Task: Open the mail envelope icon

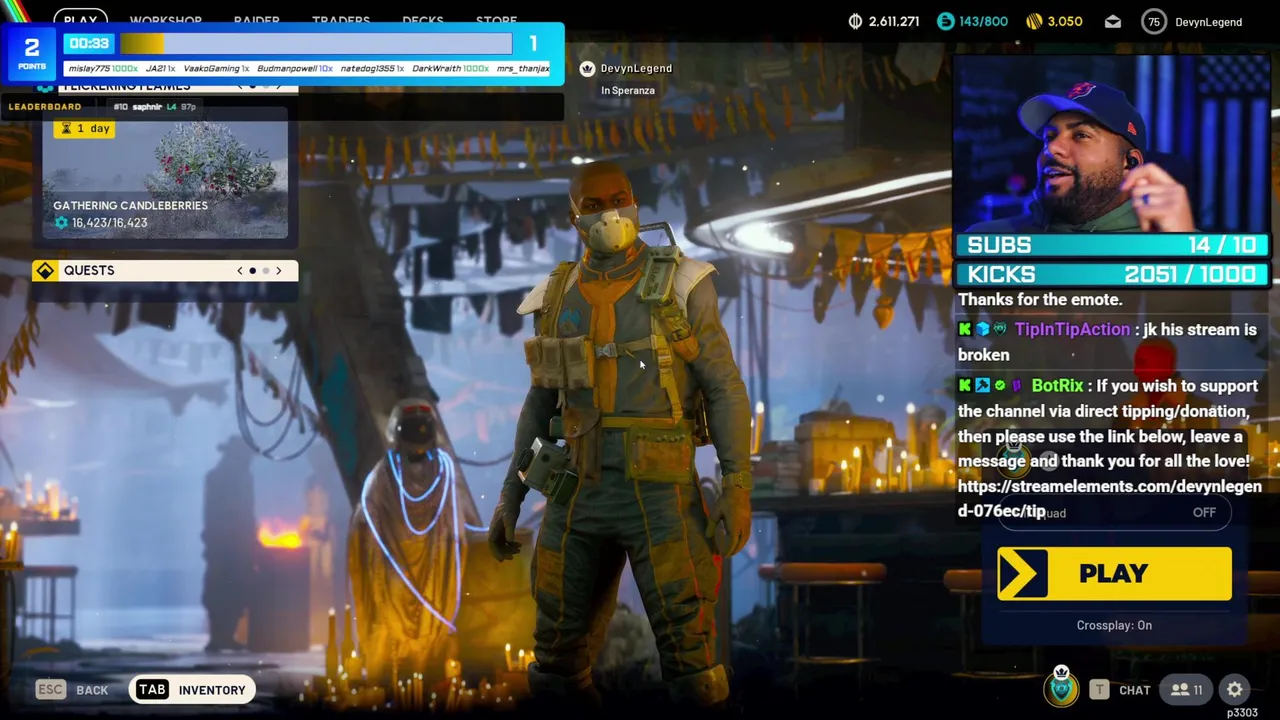Action: coord(1113,22)
